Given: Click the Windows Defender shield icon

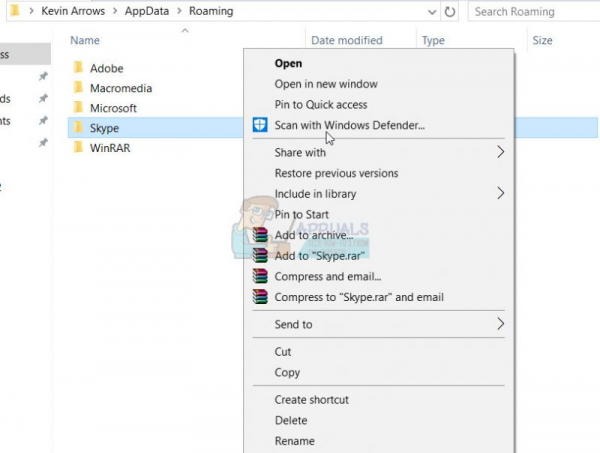Looking at the screenshot, I should tap(260, 125).
